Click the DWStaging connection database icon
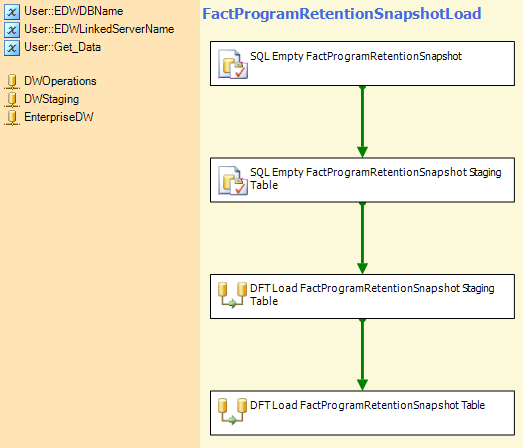This screenshot has width=523, height=448. [12, 100]
